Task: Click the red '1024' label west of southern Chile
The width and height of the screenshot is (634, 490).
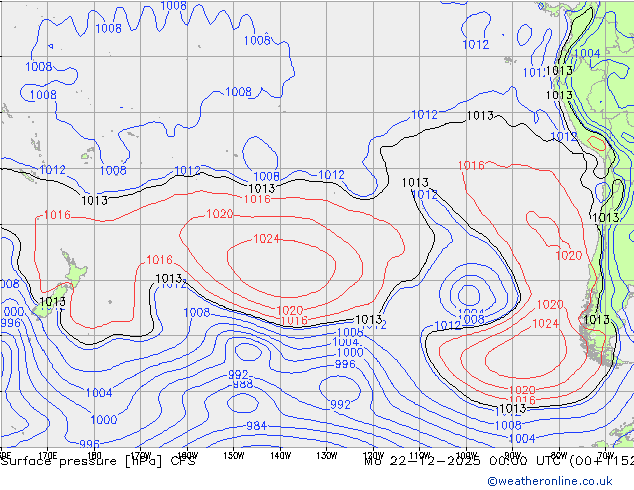Action: pos(545,323)
